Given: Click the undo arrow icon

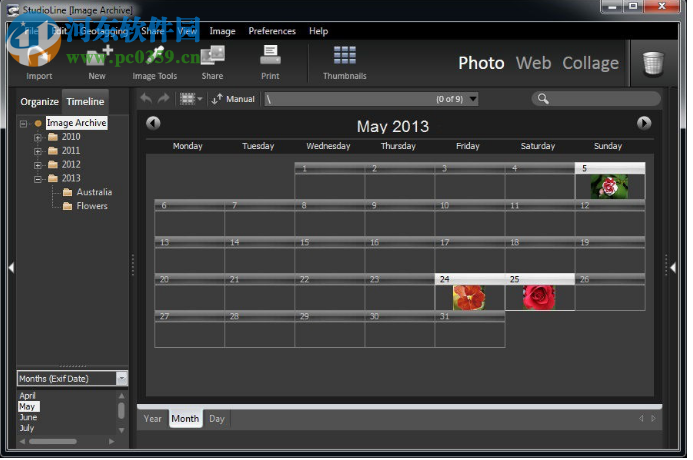Looking at the screenshot, I should tap(146, 99).
